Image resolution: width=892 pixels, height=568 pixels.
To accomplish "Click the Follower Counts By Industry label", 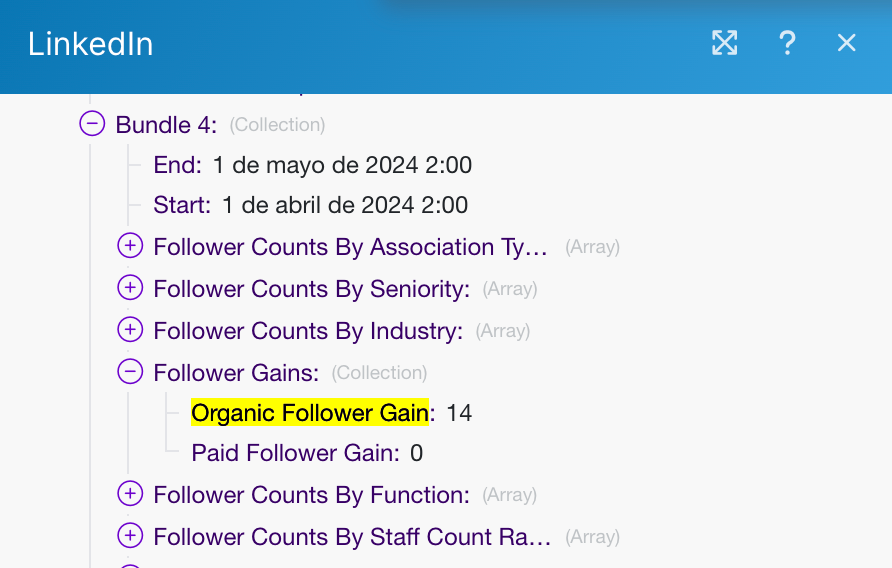I will pyautogui.click(x=308, y=331).
